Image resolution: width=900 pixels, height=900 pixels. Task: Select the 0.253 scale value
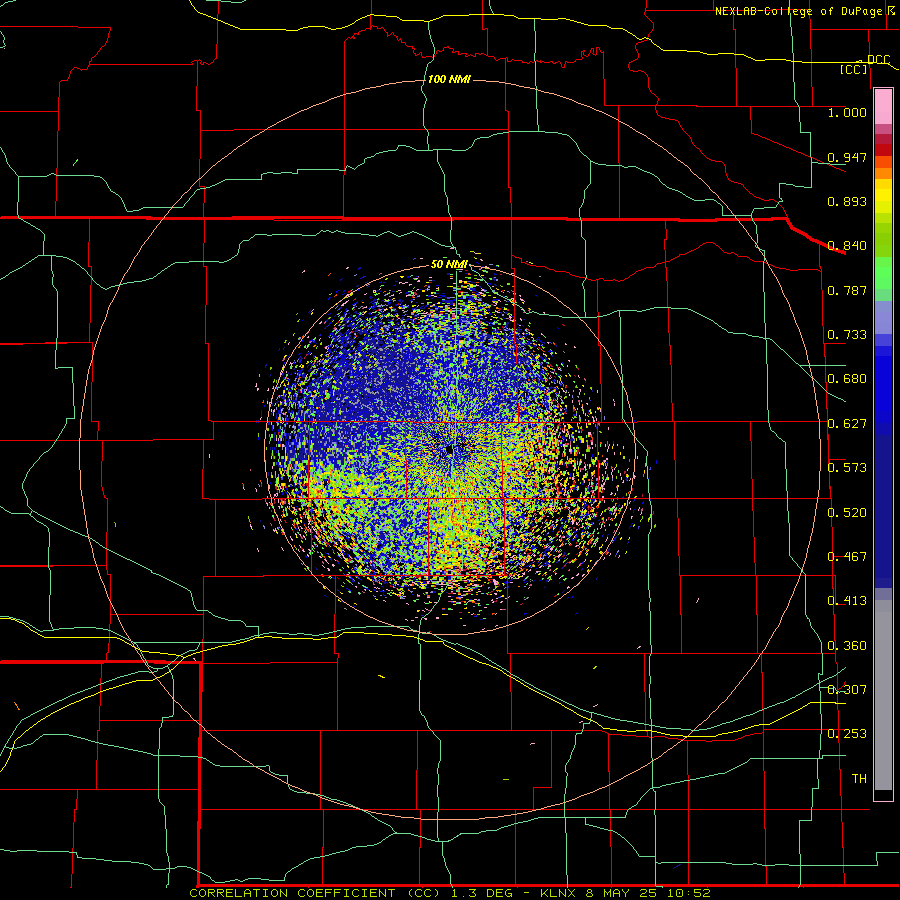(847, 734)
